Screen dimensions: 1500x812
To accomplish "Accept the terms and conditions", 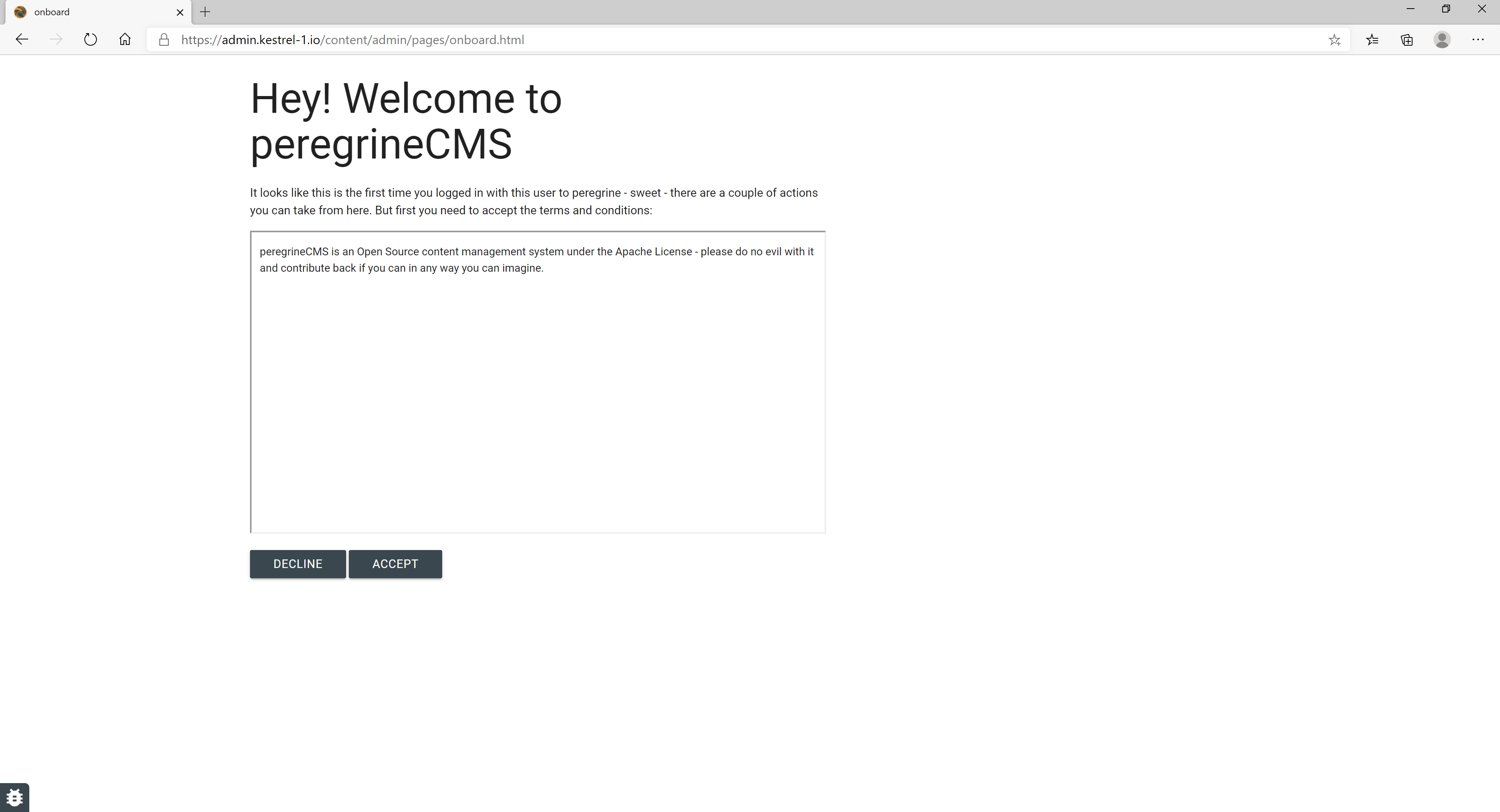I will coord(395,563).
